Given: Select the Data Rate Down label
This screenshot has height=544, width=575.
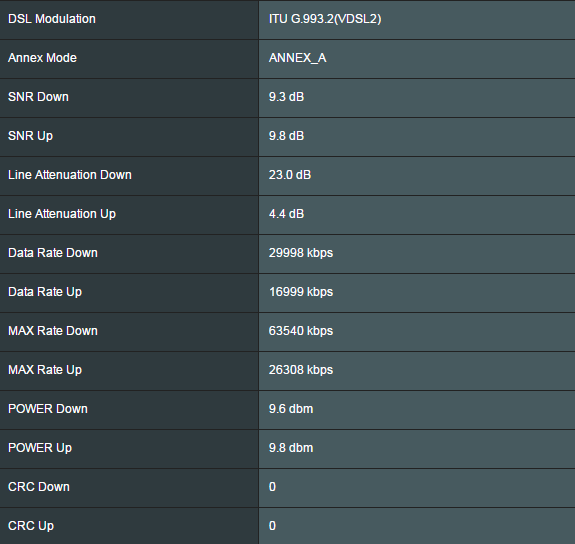Looking at the screenshot, I should 53,253.
